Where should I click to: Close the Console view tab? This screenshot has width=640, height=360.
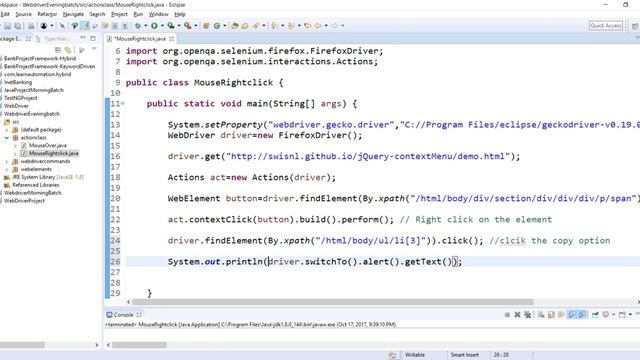139,315
